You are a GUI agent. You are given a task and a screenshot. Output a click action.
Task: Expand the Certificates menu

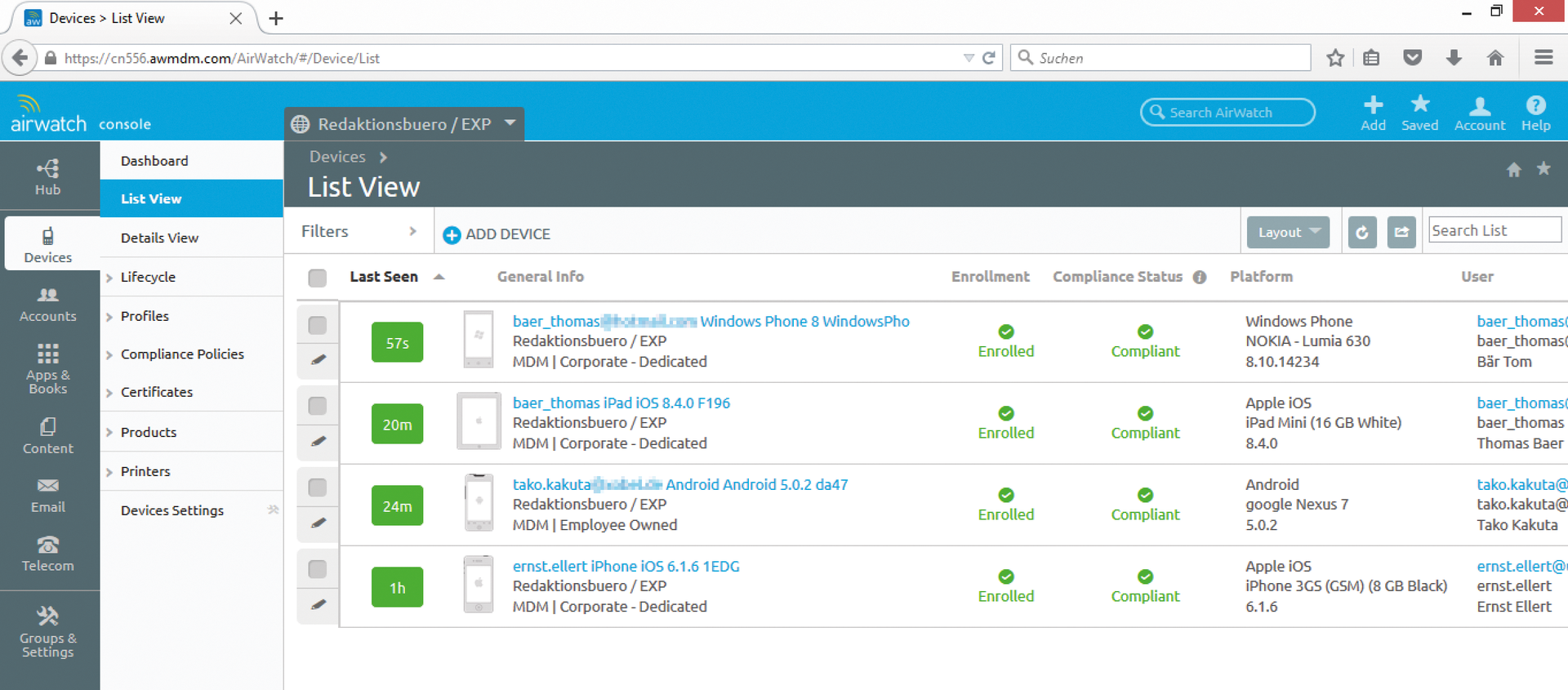click(156, 392)
